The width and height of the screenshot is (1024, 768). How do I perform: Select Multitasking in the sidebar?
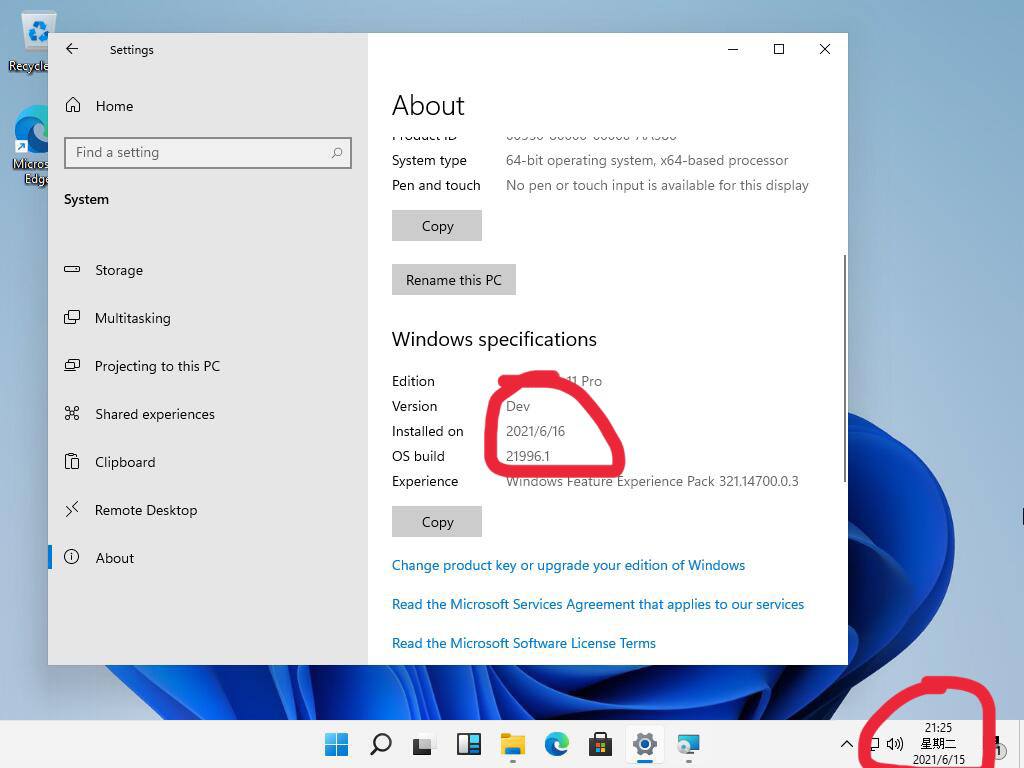point(132,318)
